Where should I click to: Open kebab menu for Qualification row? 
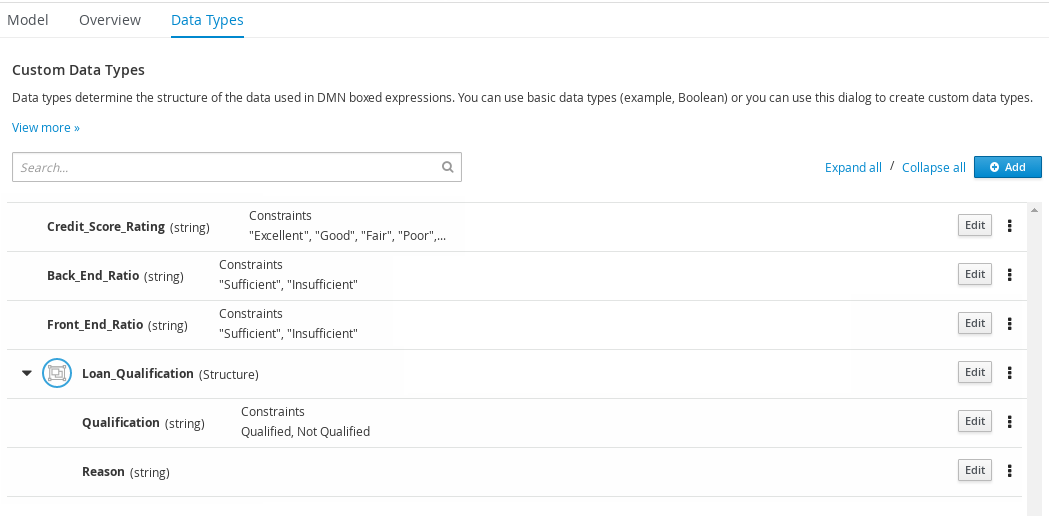[x=1010, y=422]
